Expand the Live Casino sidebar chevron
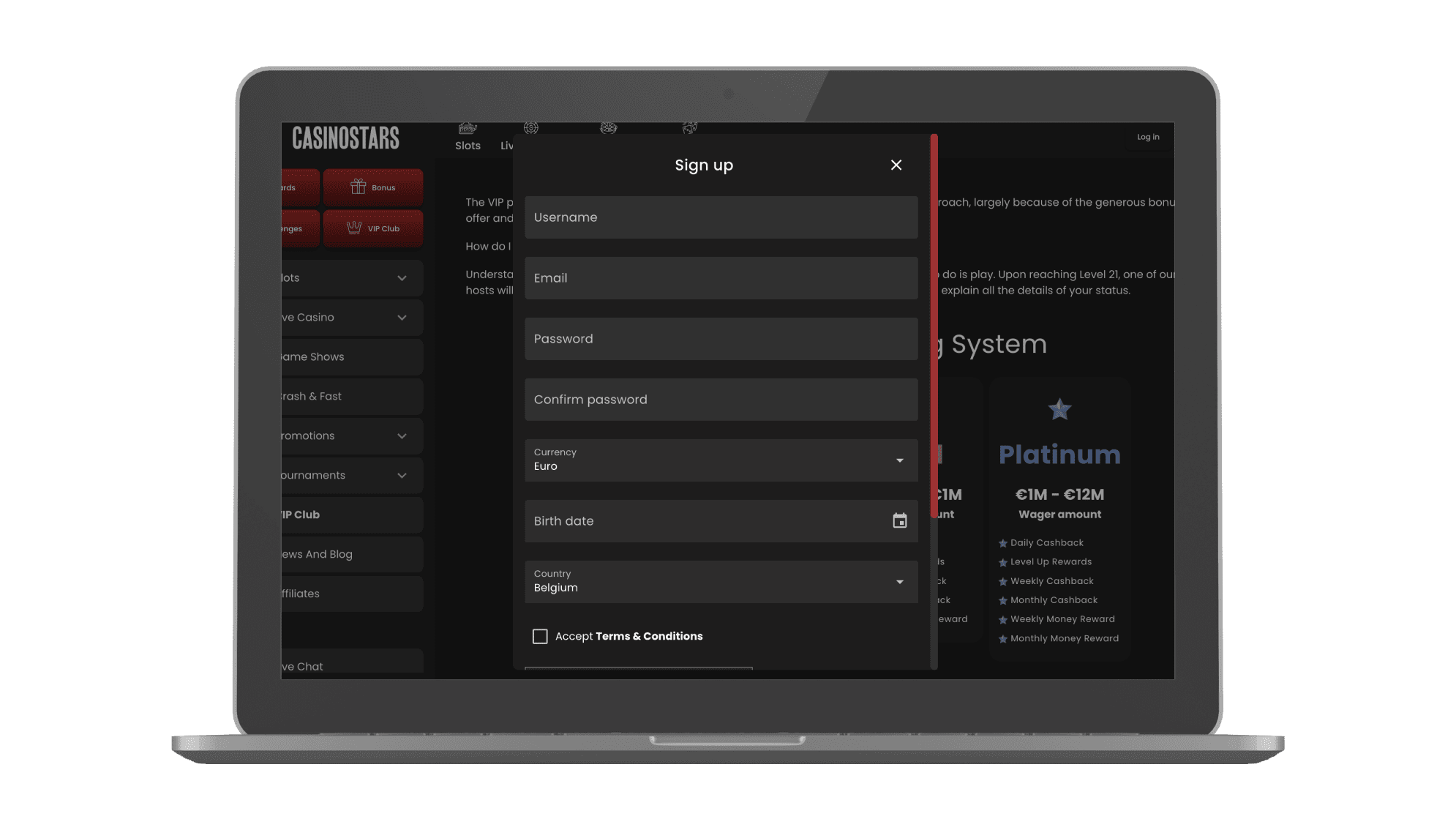The height and width of the screenshot is (830, 1456). pos(402,318)
